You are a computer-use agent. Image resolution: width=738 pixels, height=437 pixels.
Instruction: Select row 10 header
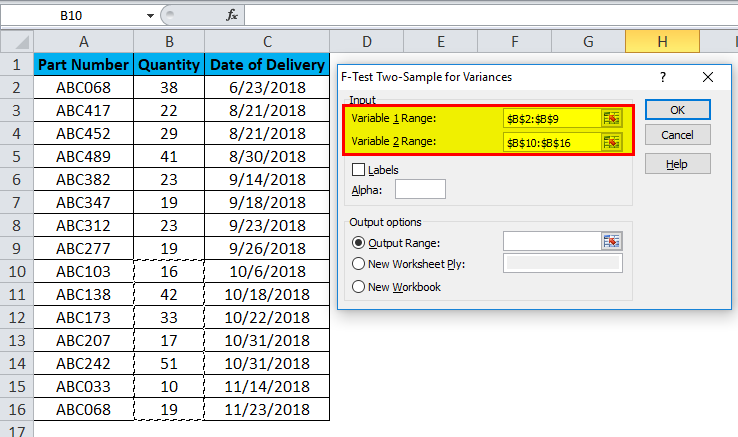pos(17,271)
